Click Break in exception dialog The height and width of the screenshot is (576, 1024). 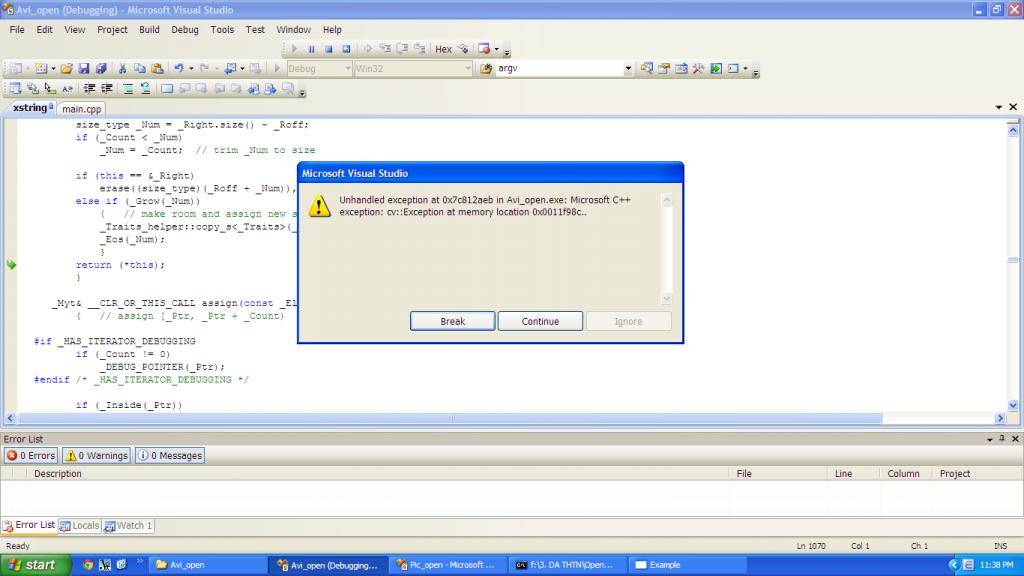[x=453, y=321]
